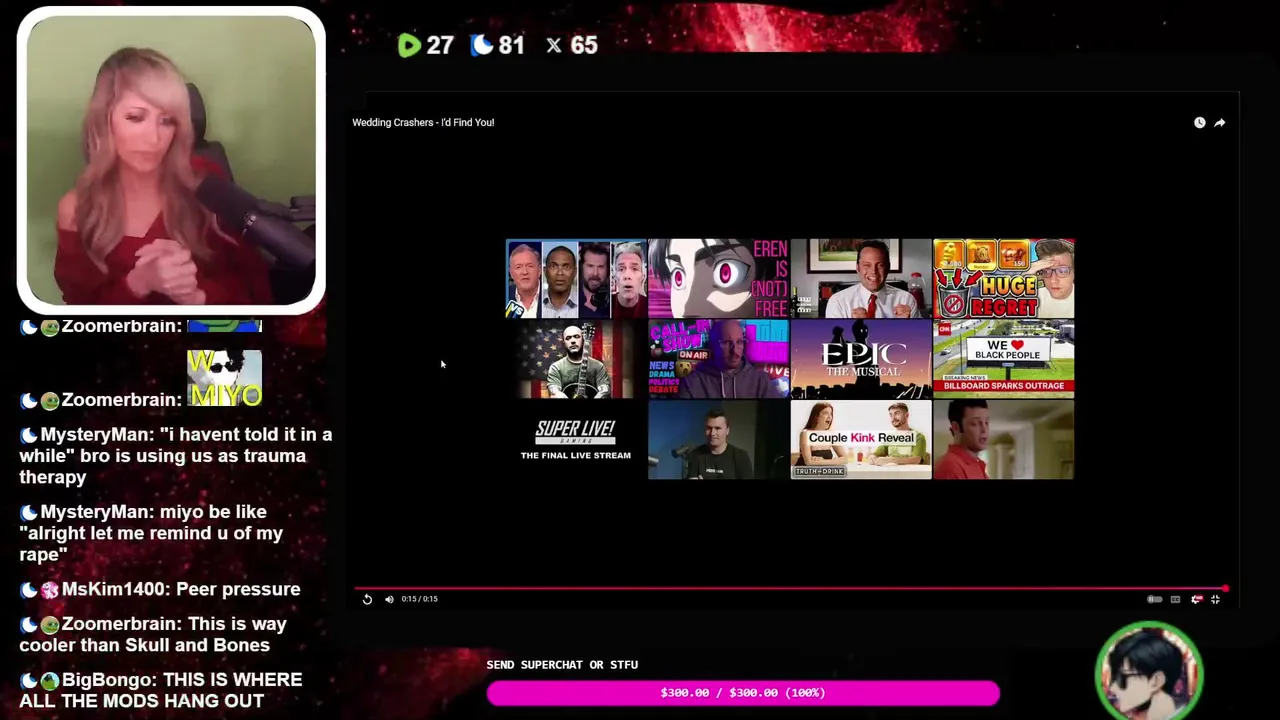Click the anime avatar in the green ring
Viewport: 1280px width, 720px height.
pos(1149,672)
